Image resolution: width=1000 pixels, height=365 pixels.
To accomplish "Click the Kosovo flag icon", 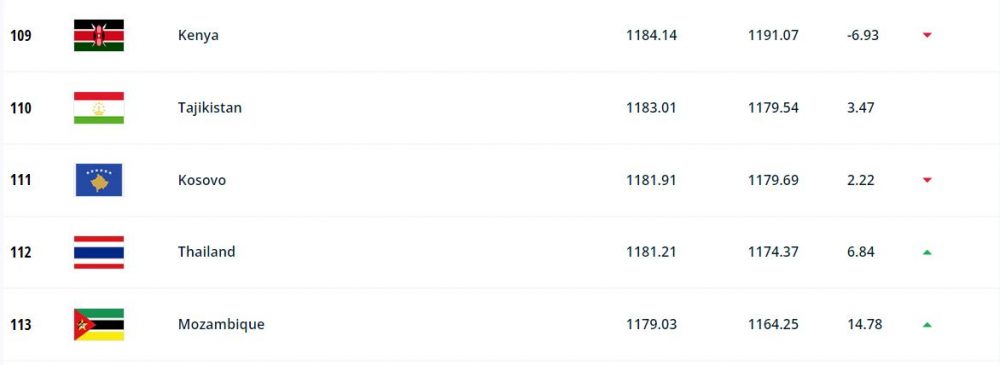I will [x=99, y=180].
